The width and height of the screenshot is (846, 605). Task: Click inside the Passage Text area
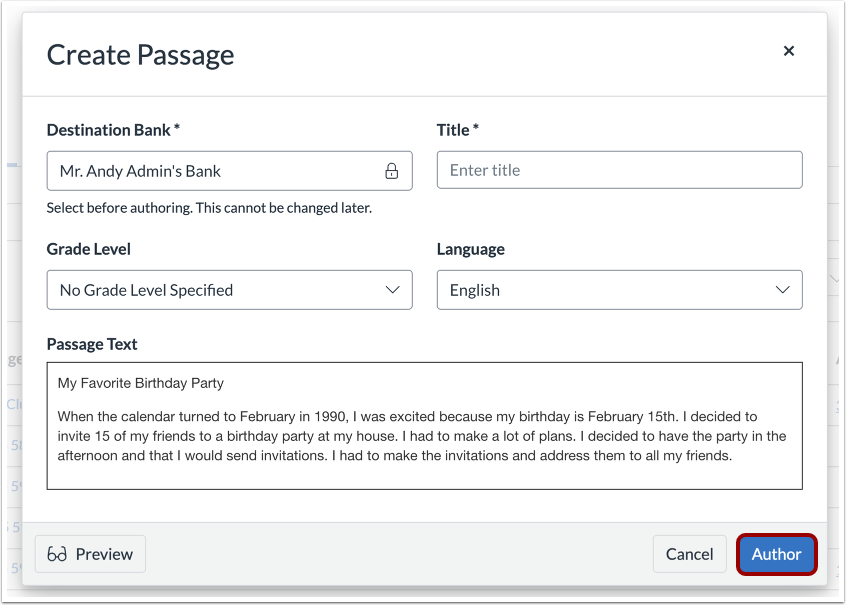(425, 430)
